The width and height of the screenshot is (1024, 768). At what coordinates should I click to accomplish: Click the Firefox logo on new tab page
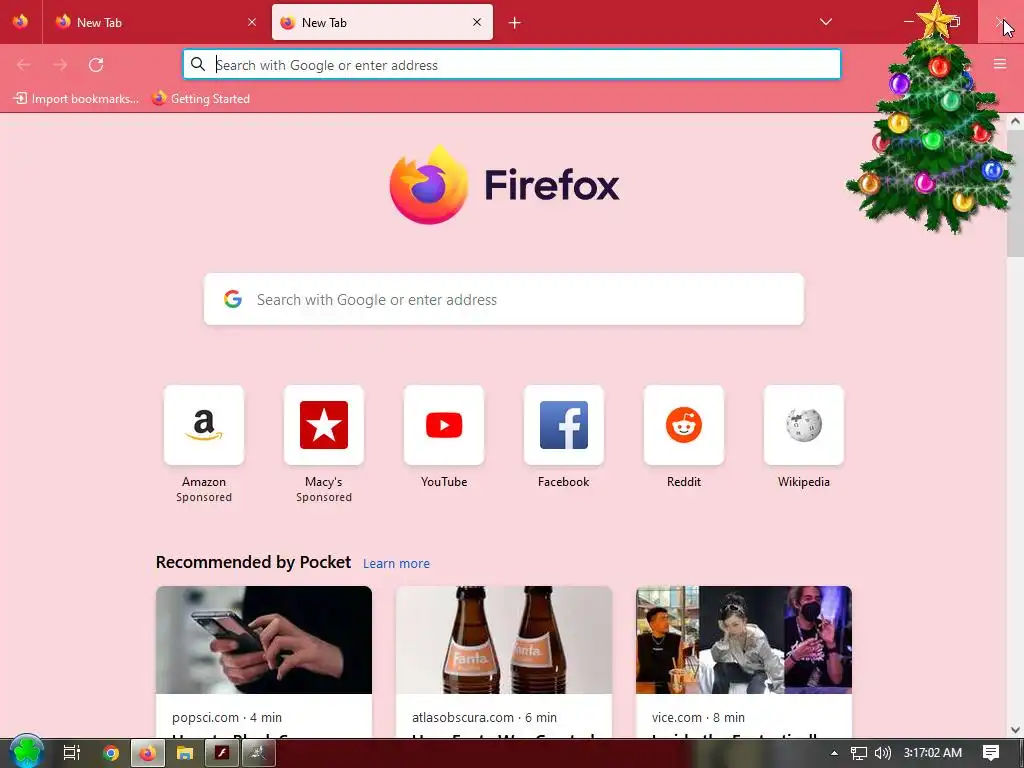[x=504, y=185]
